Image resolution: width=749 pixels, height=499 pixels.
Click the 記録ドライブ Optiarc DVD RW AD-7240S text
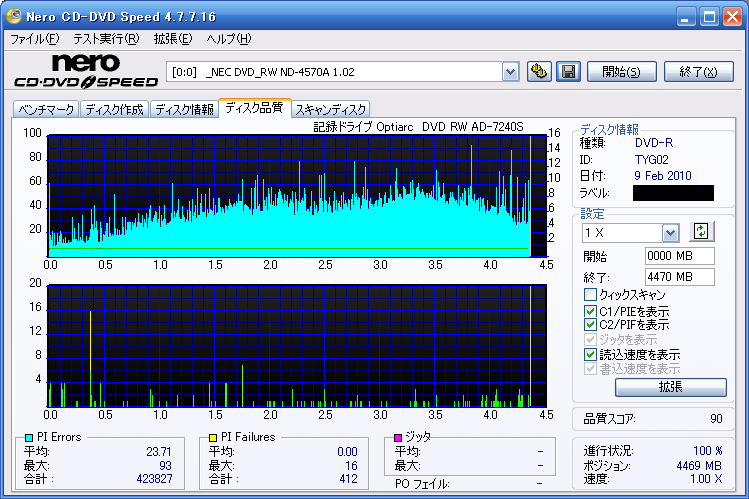[x=418, y=127]
